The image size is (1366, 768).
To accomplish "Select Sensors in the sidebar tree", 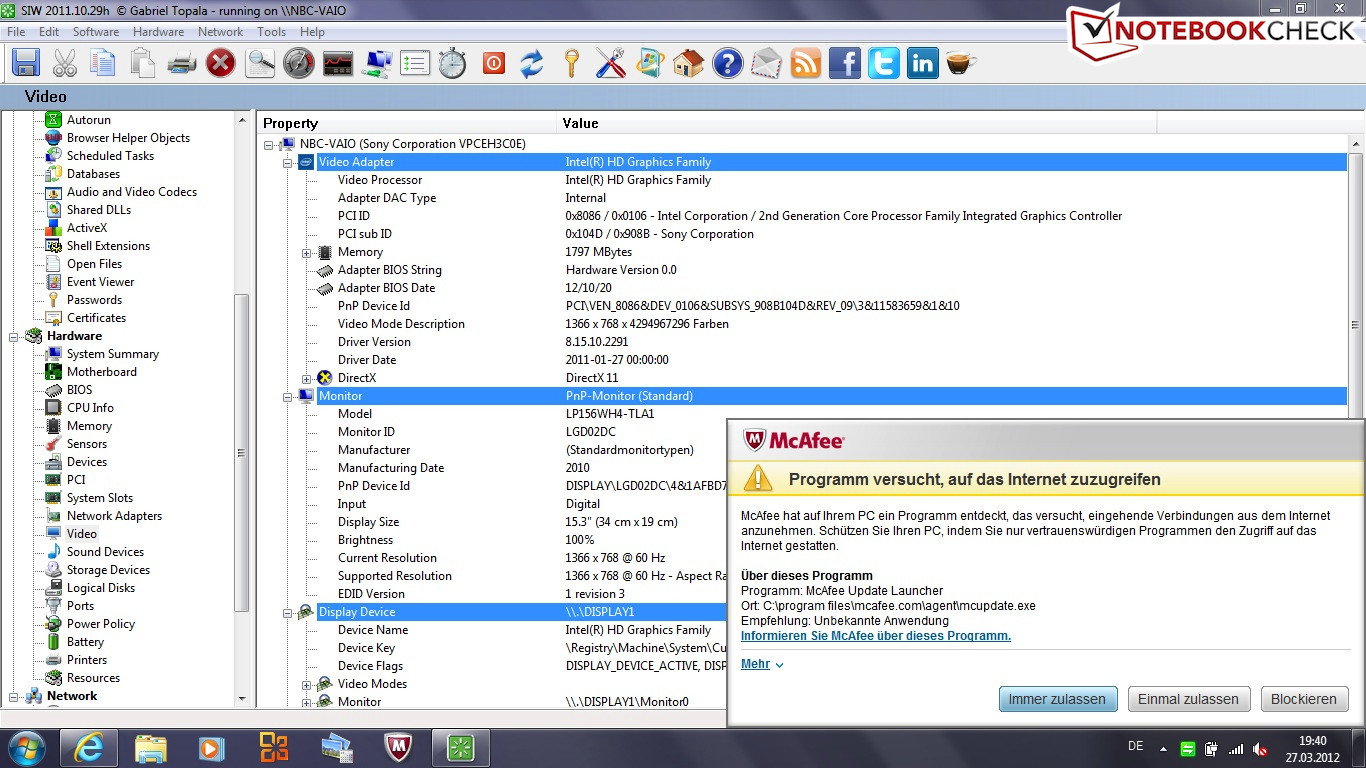I will click(87, 444).
